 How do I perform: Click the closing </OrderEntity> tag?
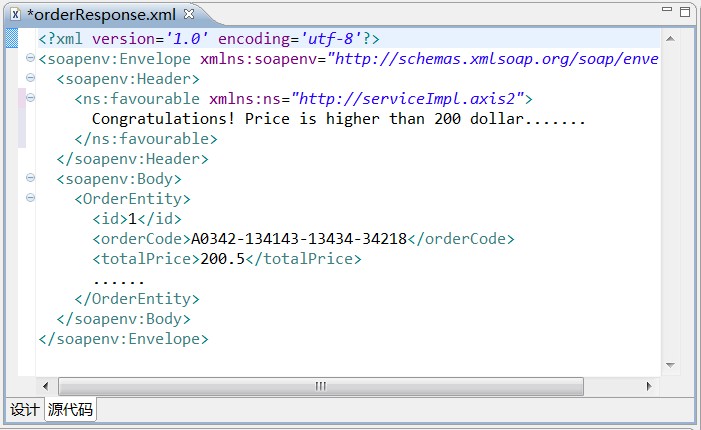pos(137,299)
